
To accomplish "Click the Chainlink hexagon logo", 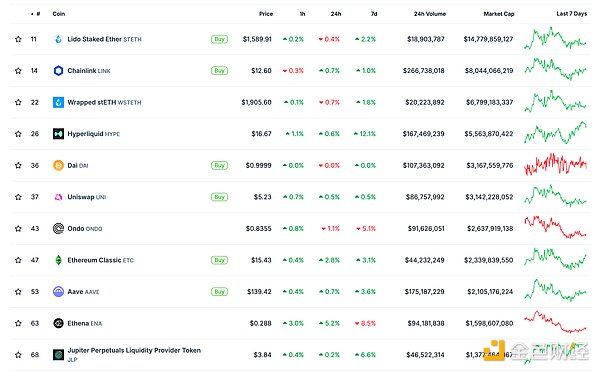I will click(x=58, y=71).
